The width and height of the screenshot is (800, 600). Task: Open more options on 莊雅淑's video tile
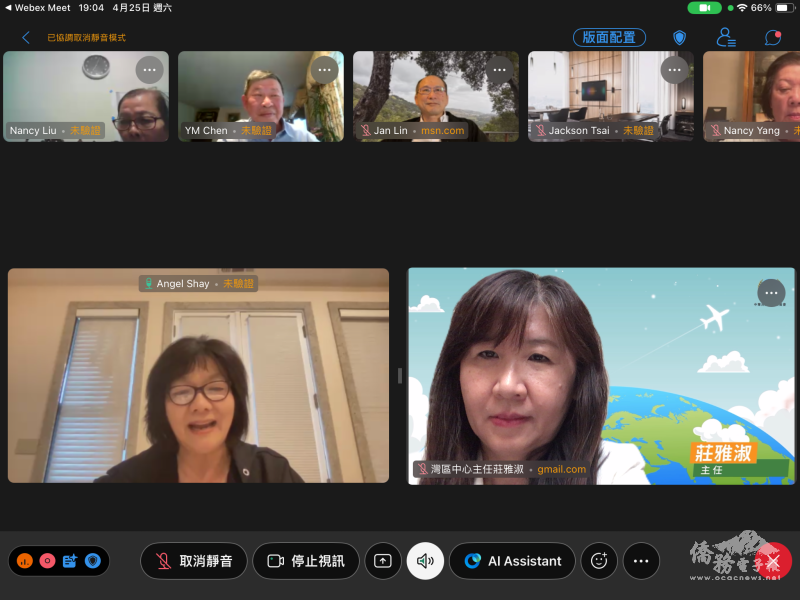(x=771, y=293)
